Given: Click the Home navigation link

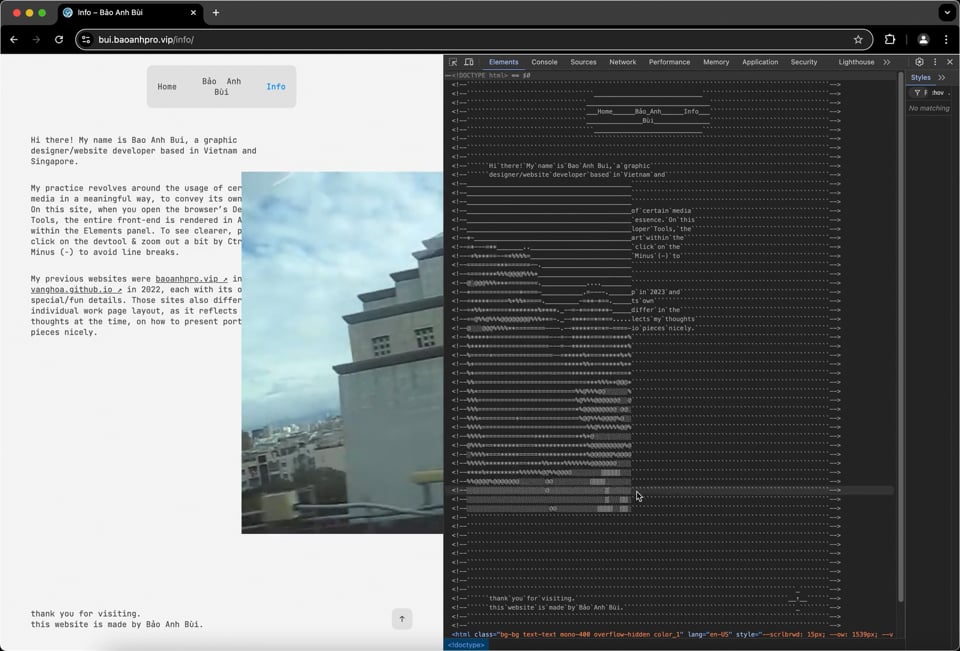Looking at the screenshot, I should [167, 87].
